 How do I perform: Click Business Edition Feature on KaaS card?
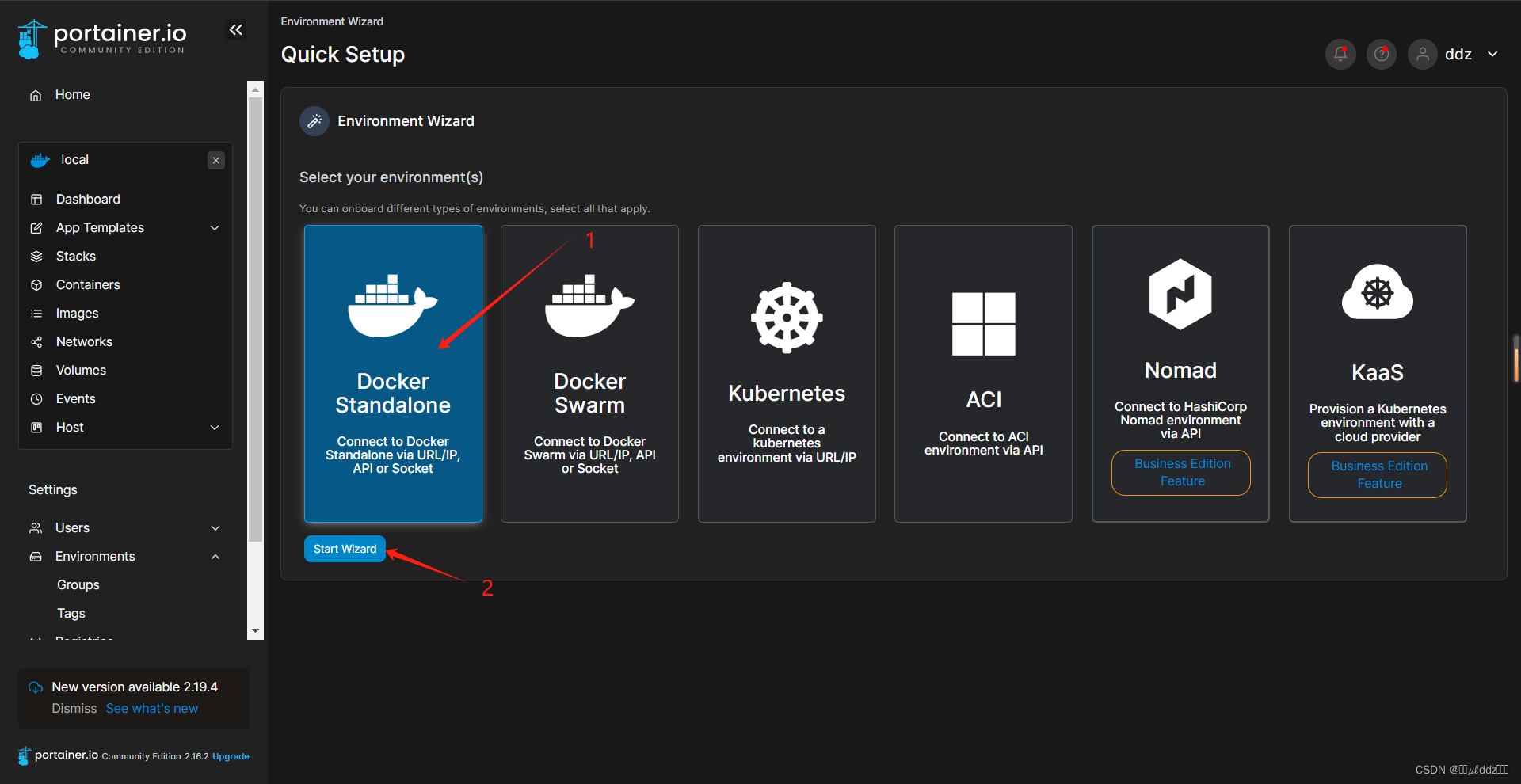pyautogui.click(x=1378, y=475)
